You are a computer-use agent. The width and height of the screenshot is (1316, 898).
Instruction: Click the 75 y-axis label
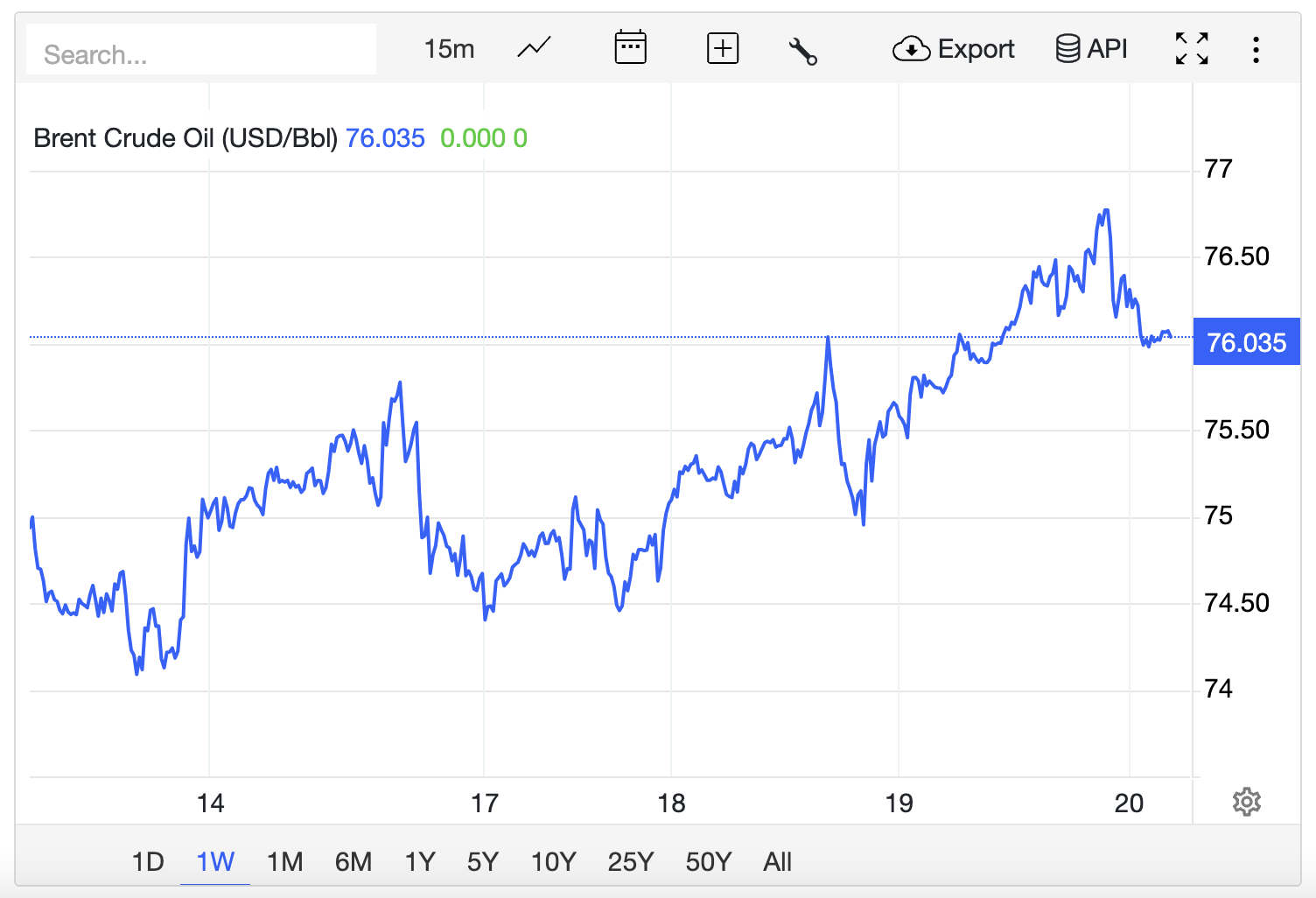pyautogui.click(x=1218, y=516)
